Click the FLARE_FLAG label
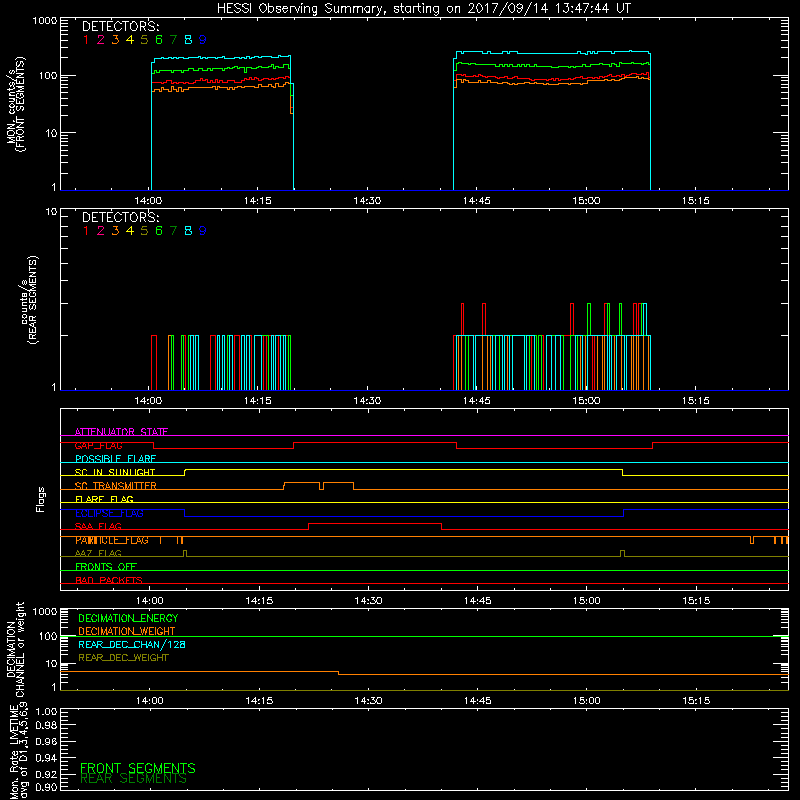Image resolution: width=800 pixels, height=800 pixels. coord(104,499)
